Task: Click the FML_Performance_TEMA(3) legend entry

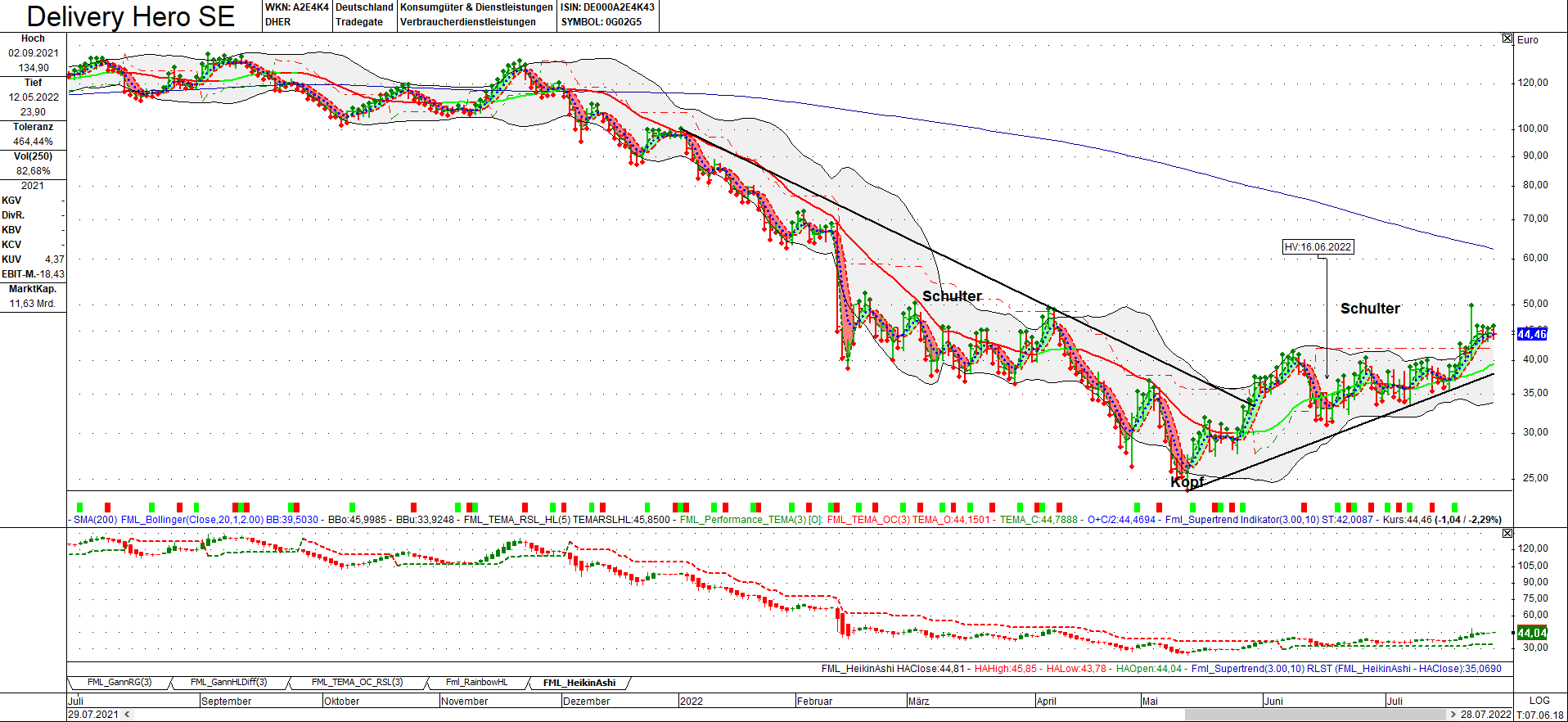Action: point(743,520)
